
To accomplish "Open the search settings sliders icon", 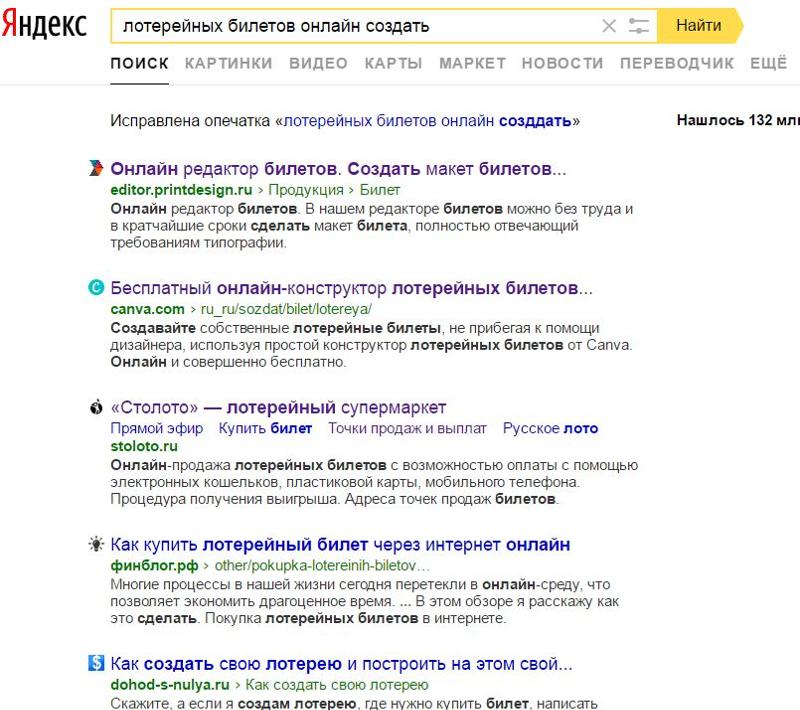I will tap(638, 26).
